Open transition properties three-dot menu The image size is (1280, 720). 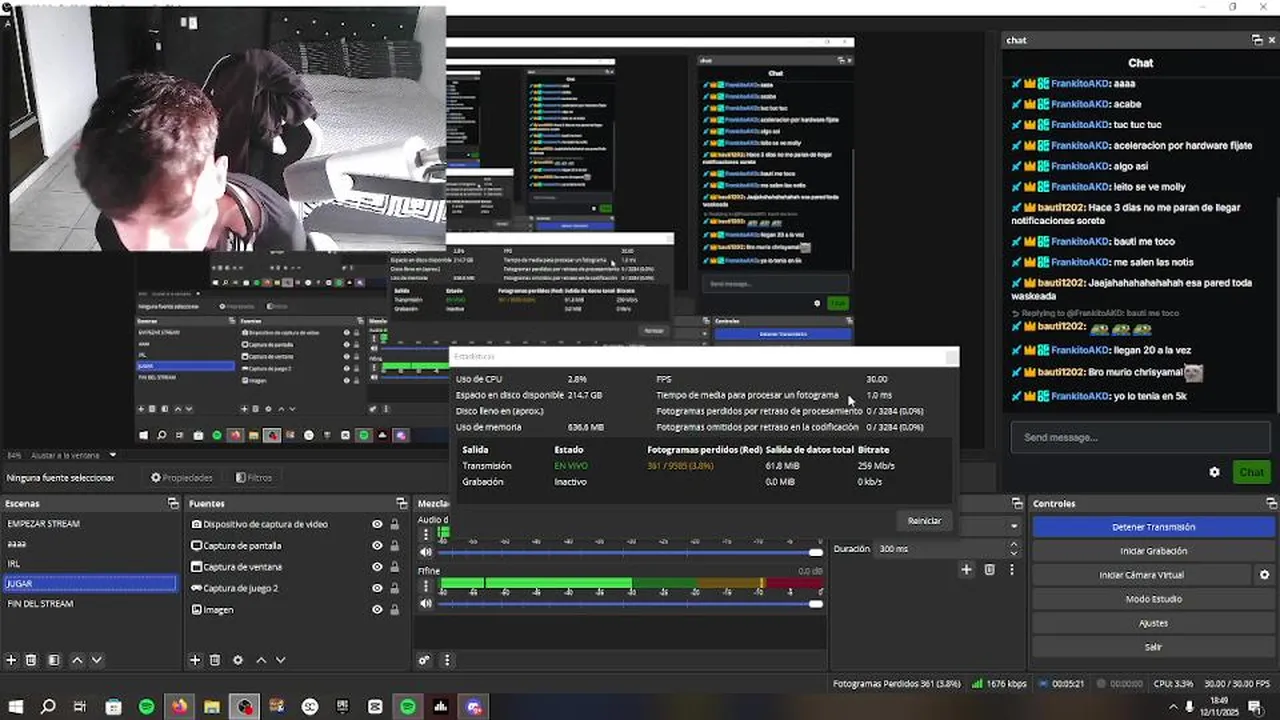click(x=1011, y=569)
